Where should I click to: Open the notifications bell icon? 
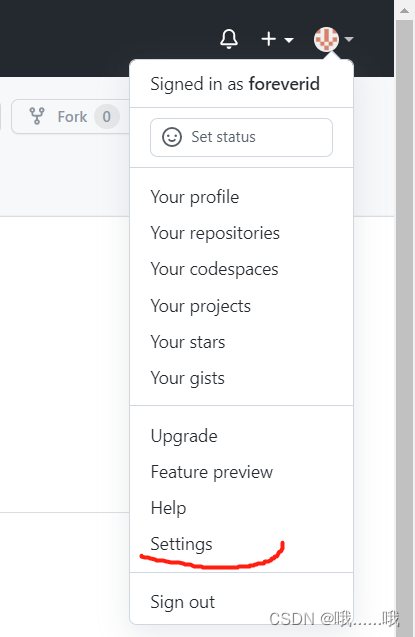pos(229,39)
